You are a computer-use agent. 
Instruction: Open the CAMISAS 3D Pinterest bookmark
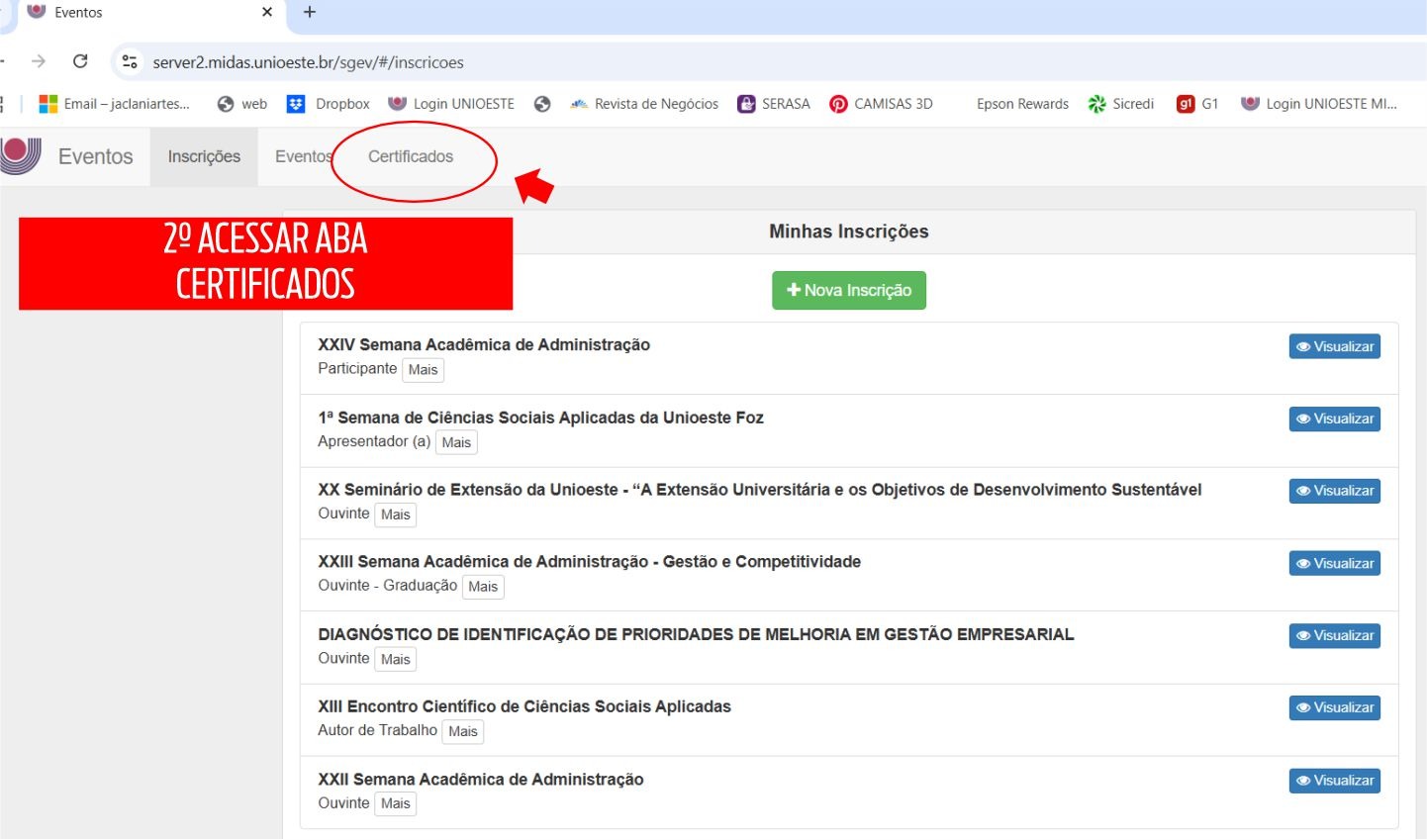click(881, 104)
